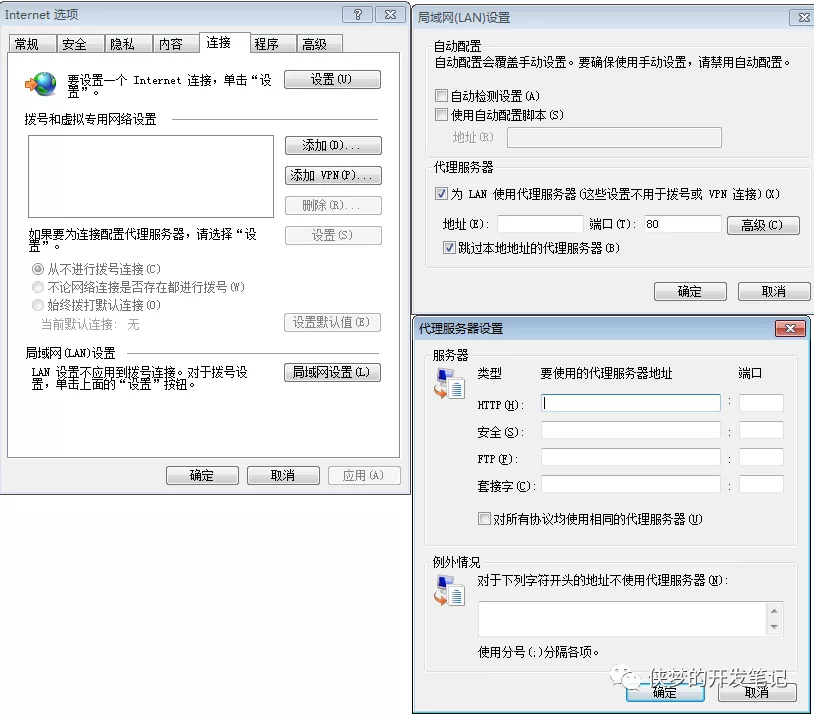The image size is (814, 714).
Task: Click the HTTP(H) proxy address field
Action: point(631,403)
